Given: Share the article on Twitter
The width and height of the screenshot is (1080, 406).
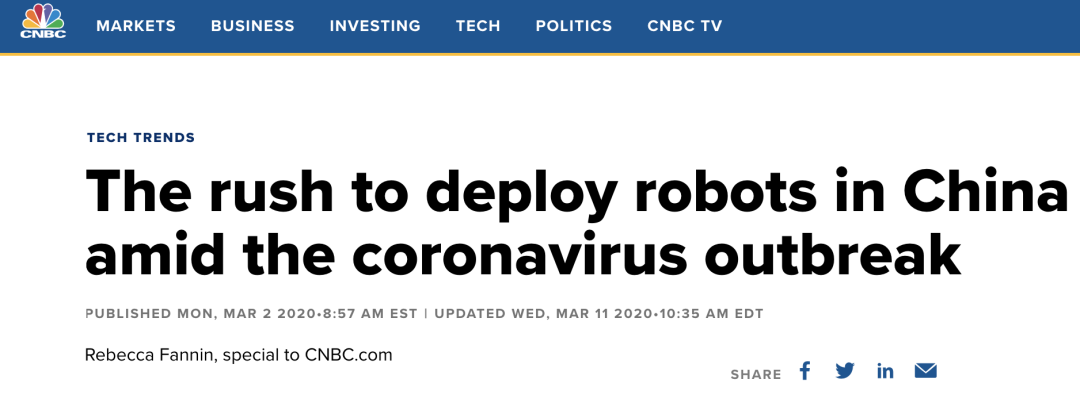Looking at the screenshot, I should [x=845, y=371].
